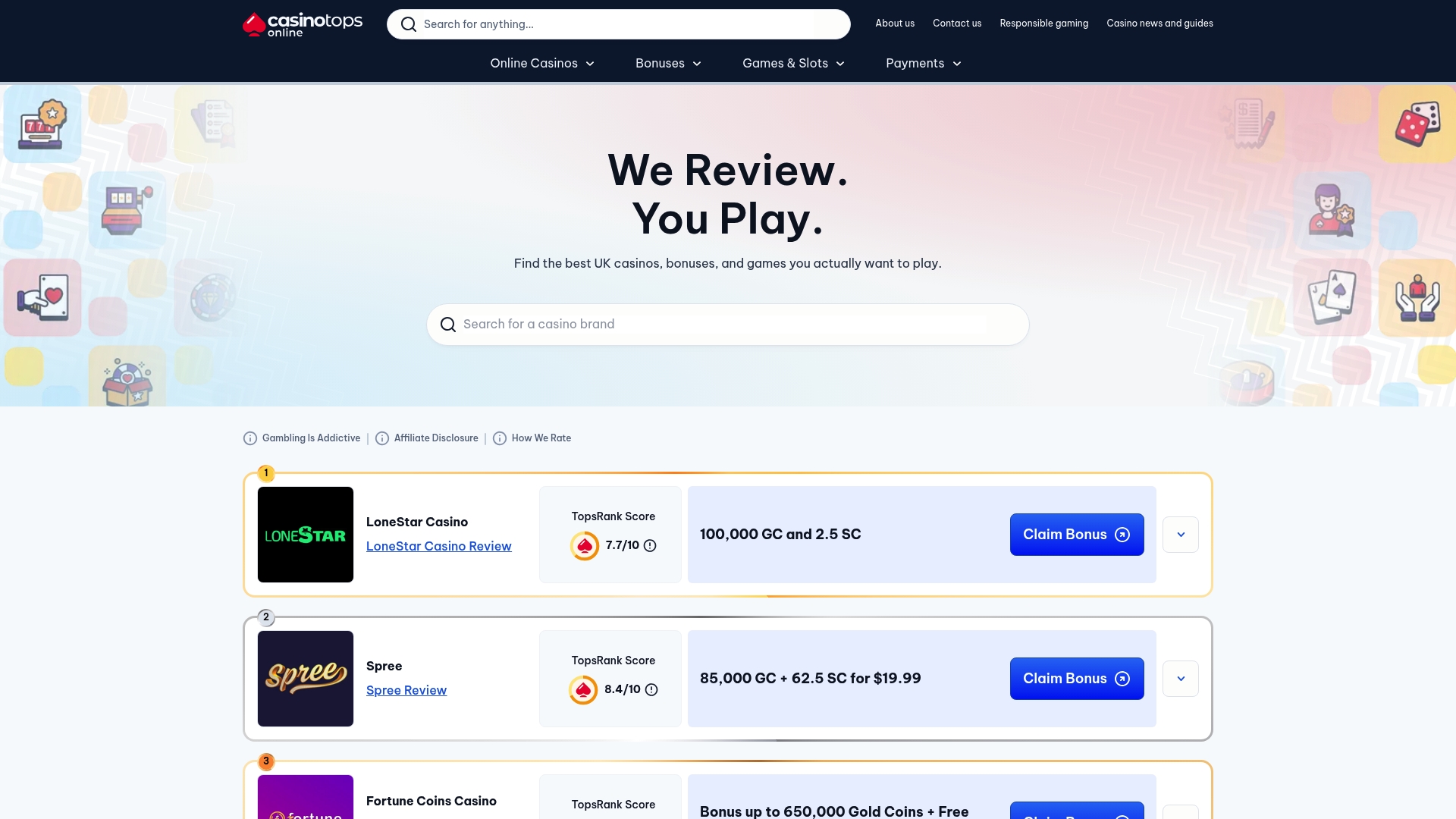Image resolution: width=1456 pixels, height=819 pixels.
Task: Expand the Spree casino details chevron
Action: 1181,679
